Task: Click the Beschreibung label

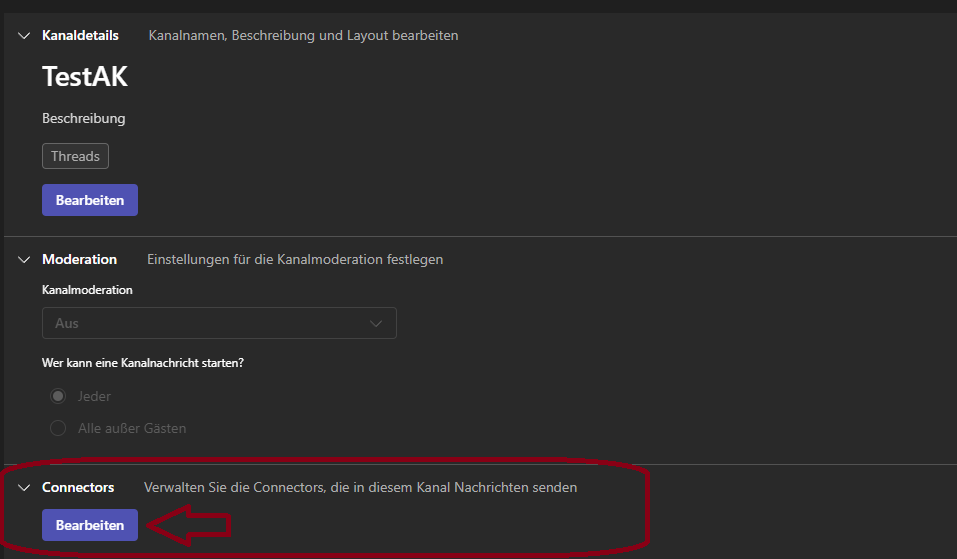Action: [84, 118]
